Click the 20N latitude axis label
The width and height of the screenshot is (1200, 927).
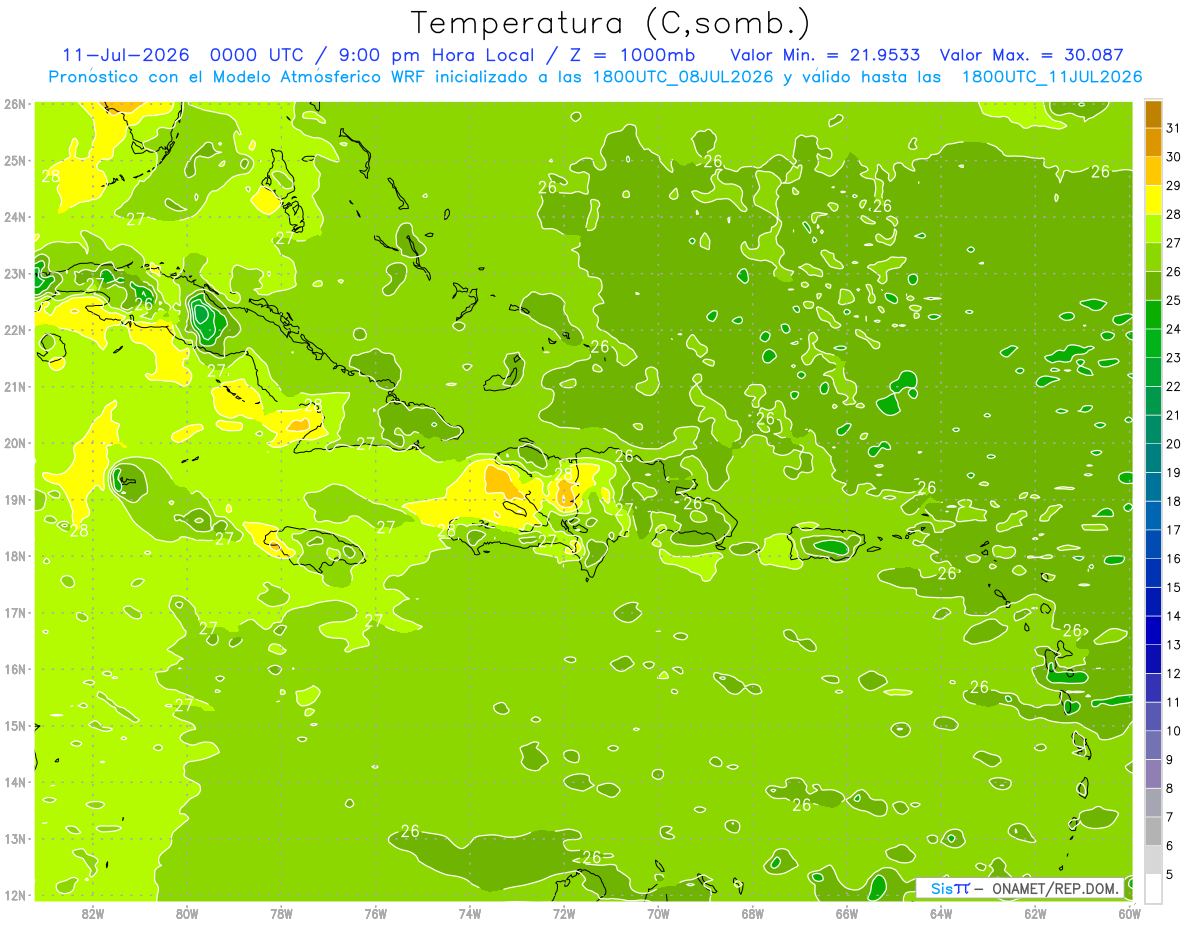[x=15, y=443]
